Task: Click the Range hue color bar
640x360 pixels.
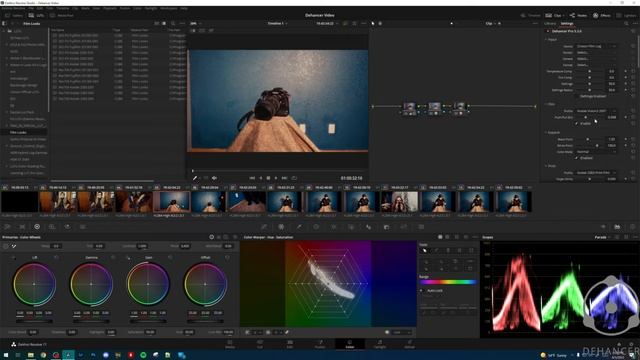Action: pyautogui.click(x=448, y=282)
